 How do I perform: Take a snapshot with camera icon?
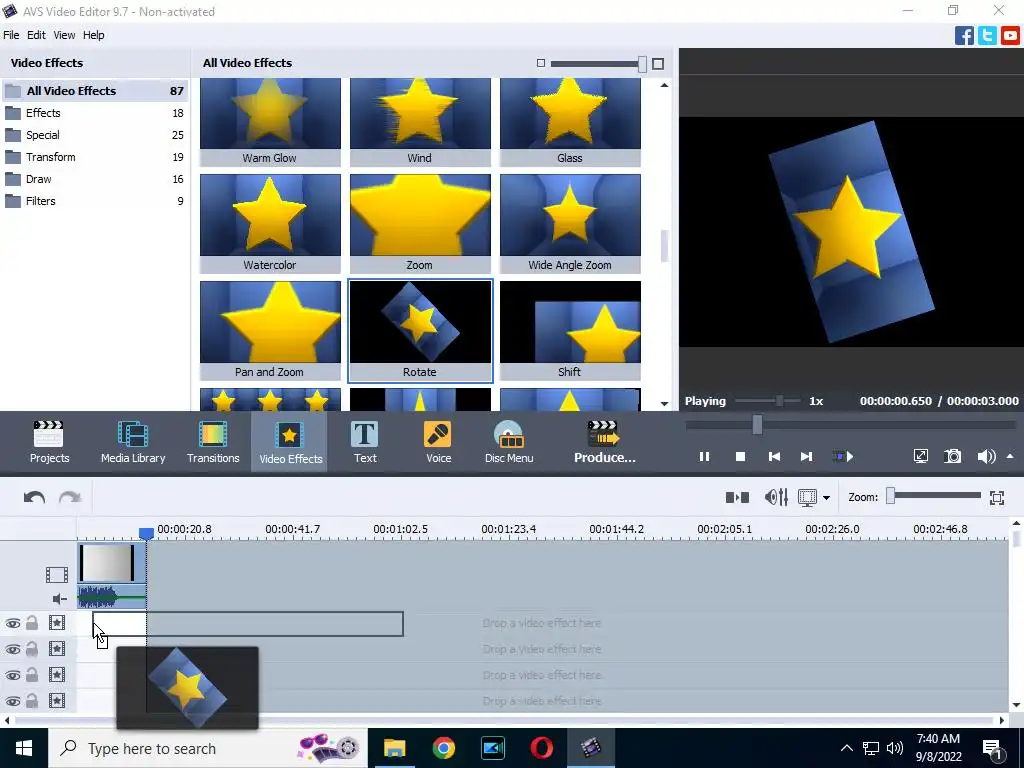[x=953, y=456]
